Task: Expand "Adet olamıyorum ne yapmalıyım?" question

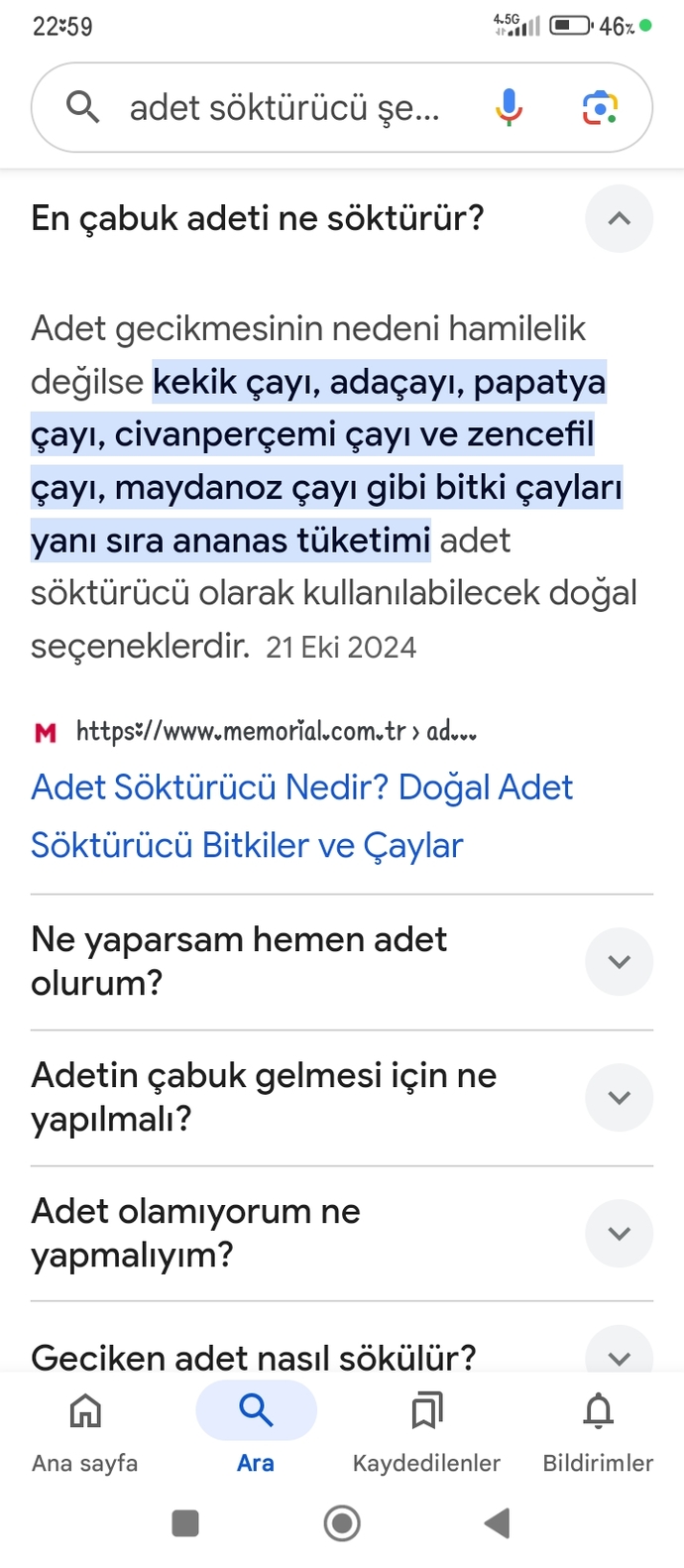Action: pos(619,1233)
